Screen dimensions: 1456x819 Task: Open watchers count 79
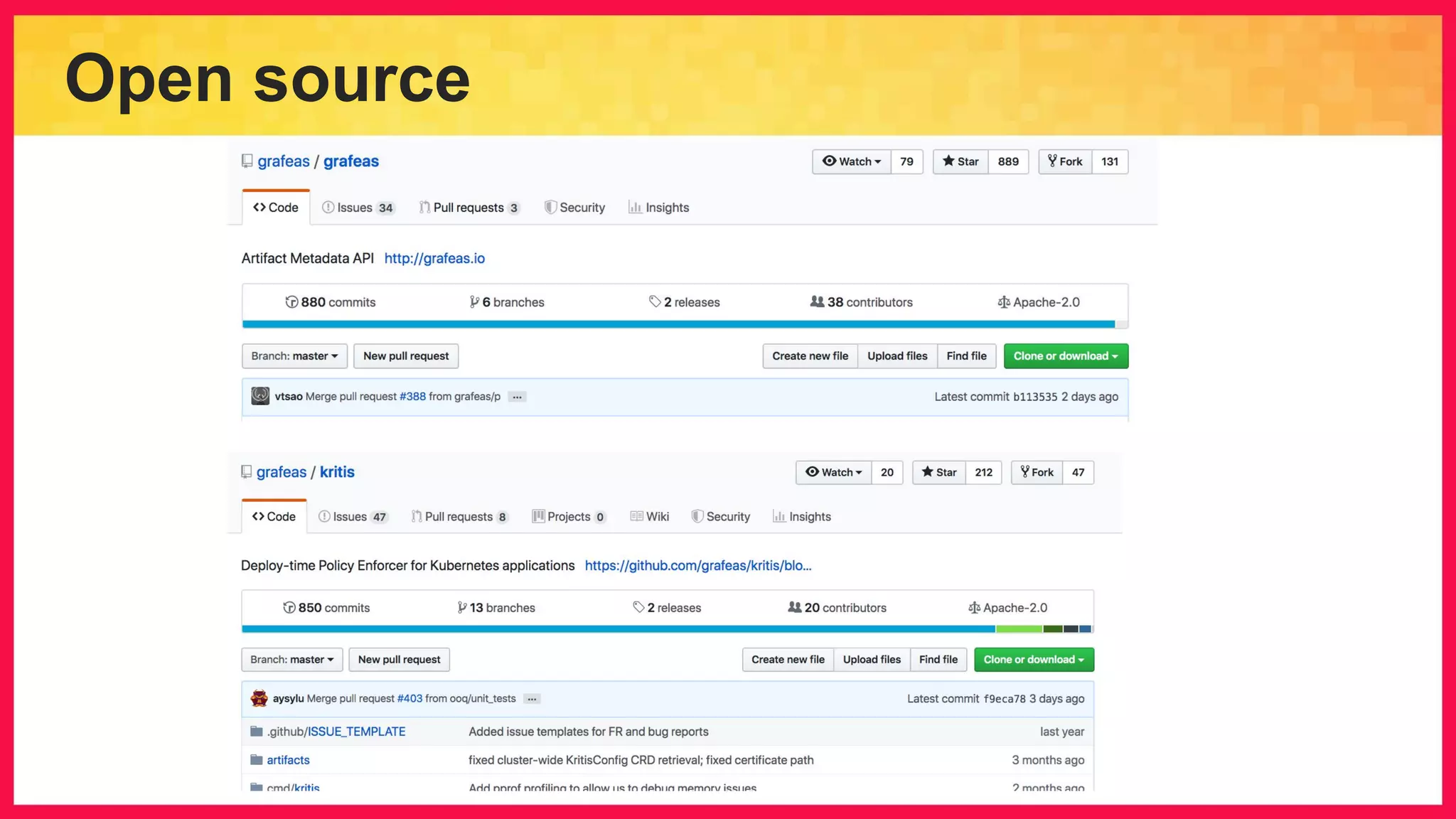pyautogui.click(x=906, y=161)
